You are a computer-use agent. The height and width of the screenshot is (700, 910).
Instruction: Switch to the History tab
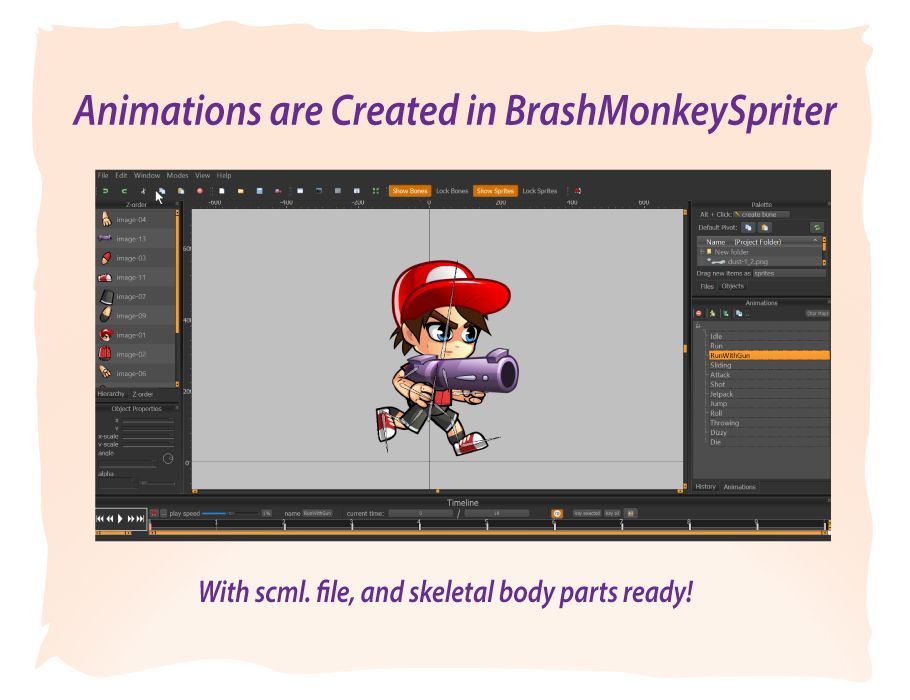[x=706, y=487]
